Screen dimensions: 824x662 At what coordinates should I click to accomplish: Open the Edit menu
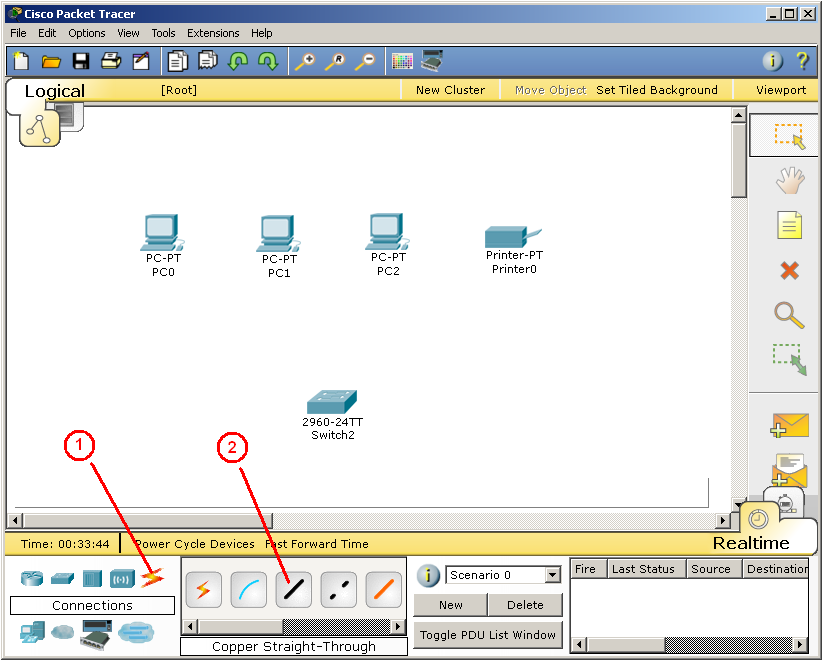coord(47,33)
